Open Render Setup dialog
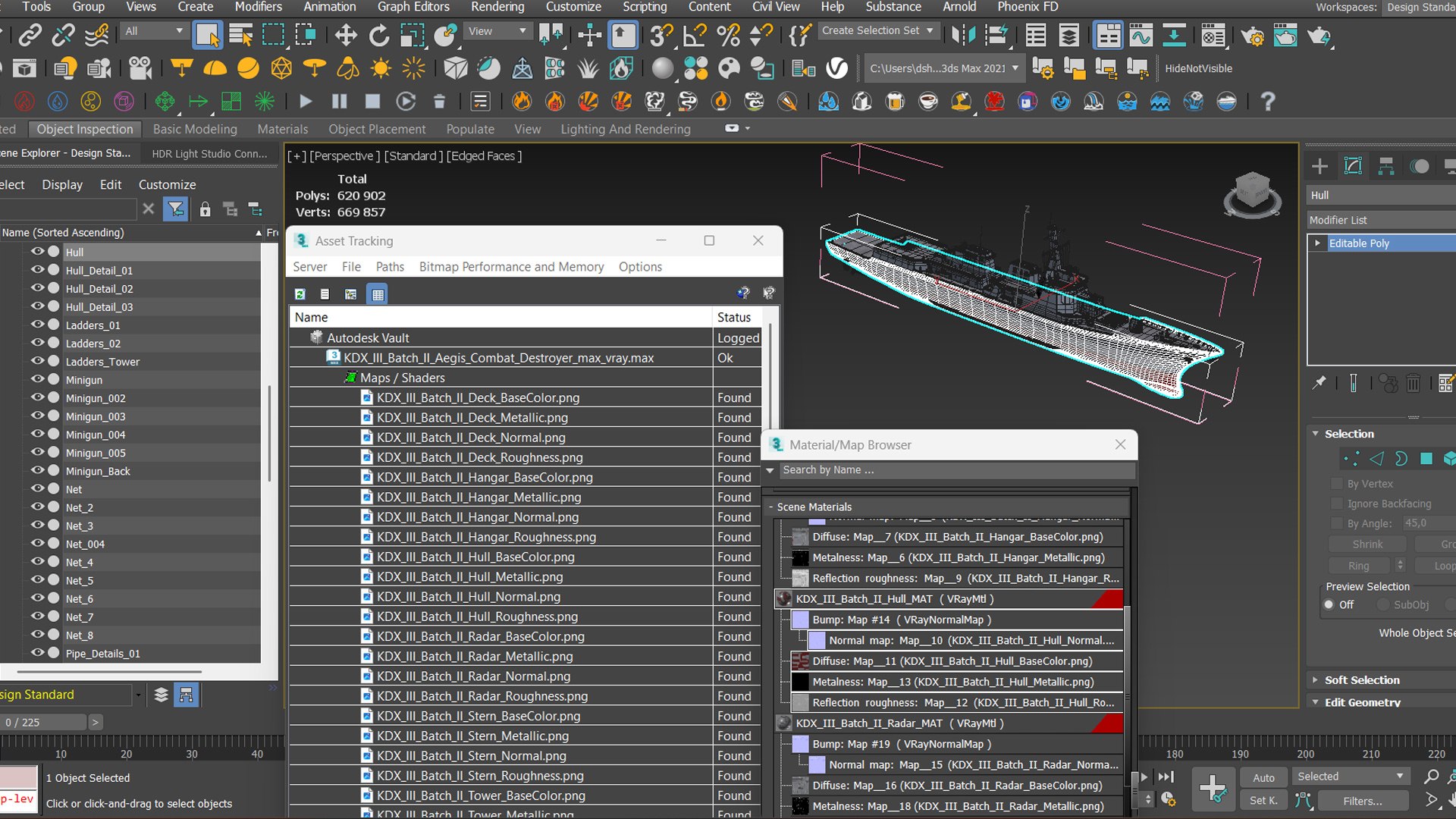 tap(1253, 35)
